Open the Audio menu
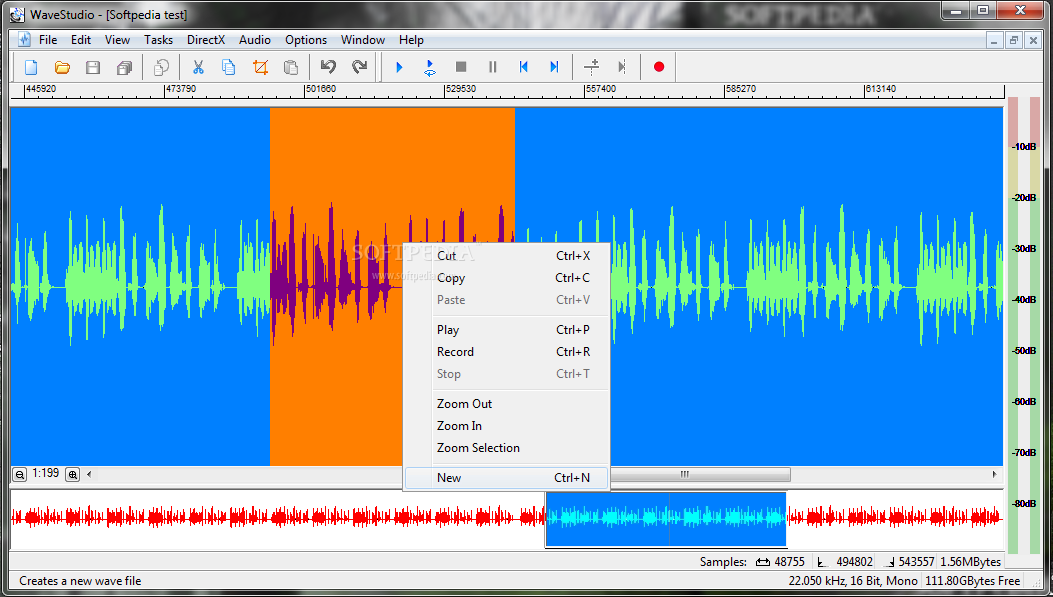The height and width of the screenshot is (597, 1053). (255, 40)
